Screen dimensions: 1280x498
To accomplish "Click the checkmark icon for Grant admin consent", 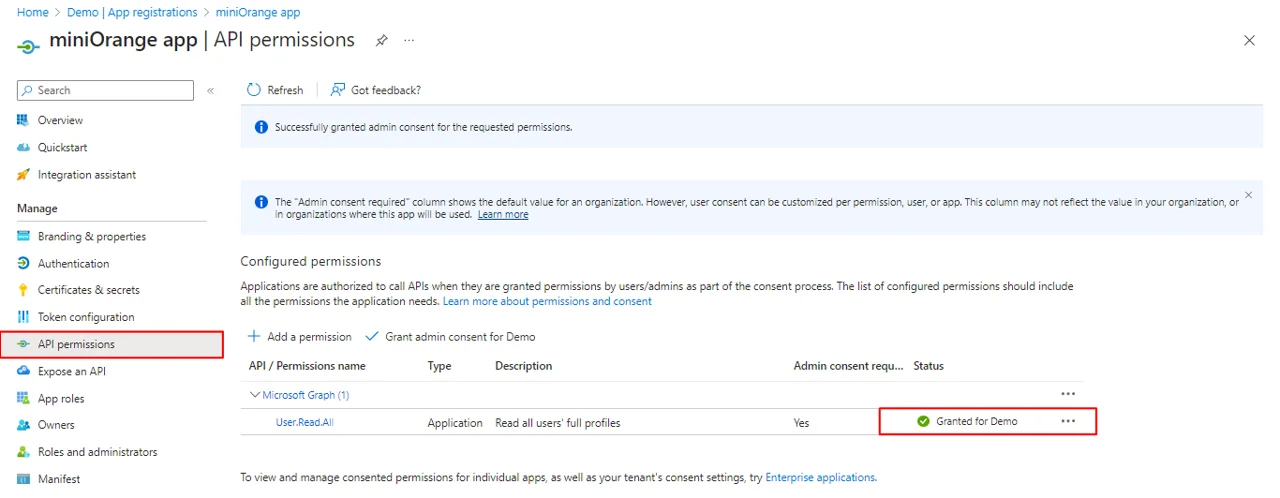I will click(373, 337).
